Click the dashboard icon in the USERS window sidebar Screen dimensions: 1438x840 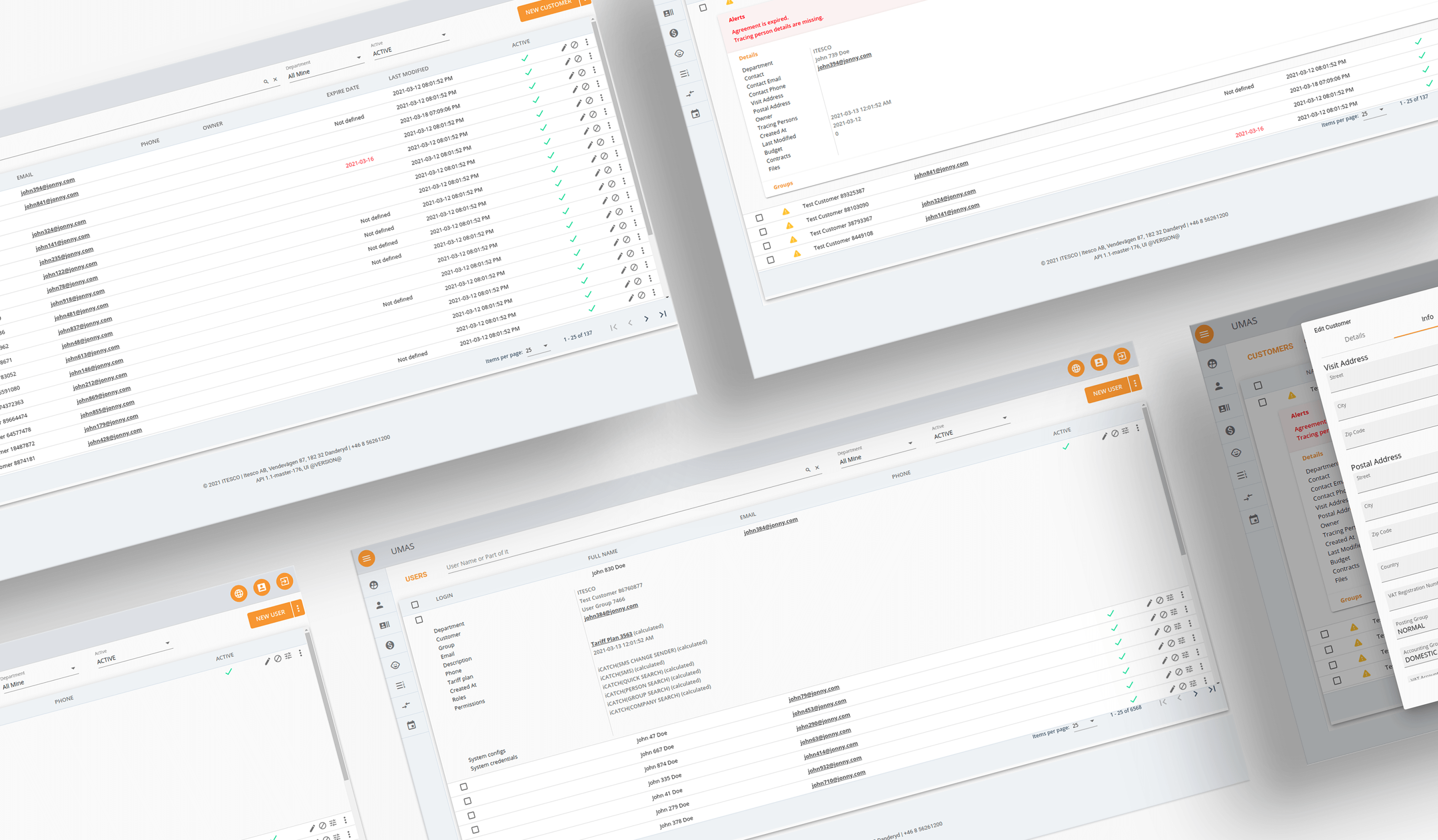tap(374, 585)
